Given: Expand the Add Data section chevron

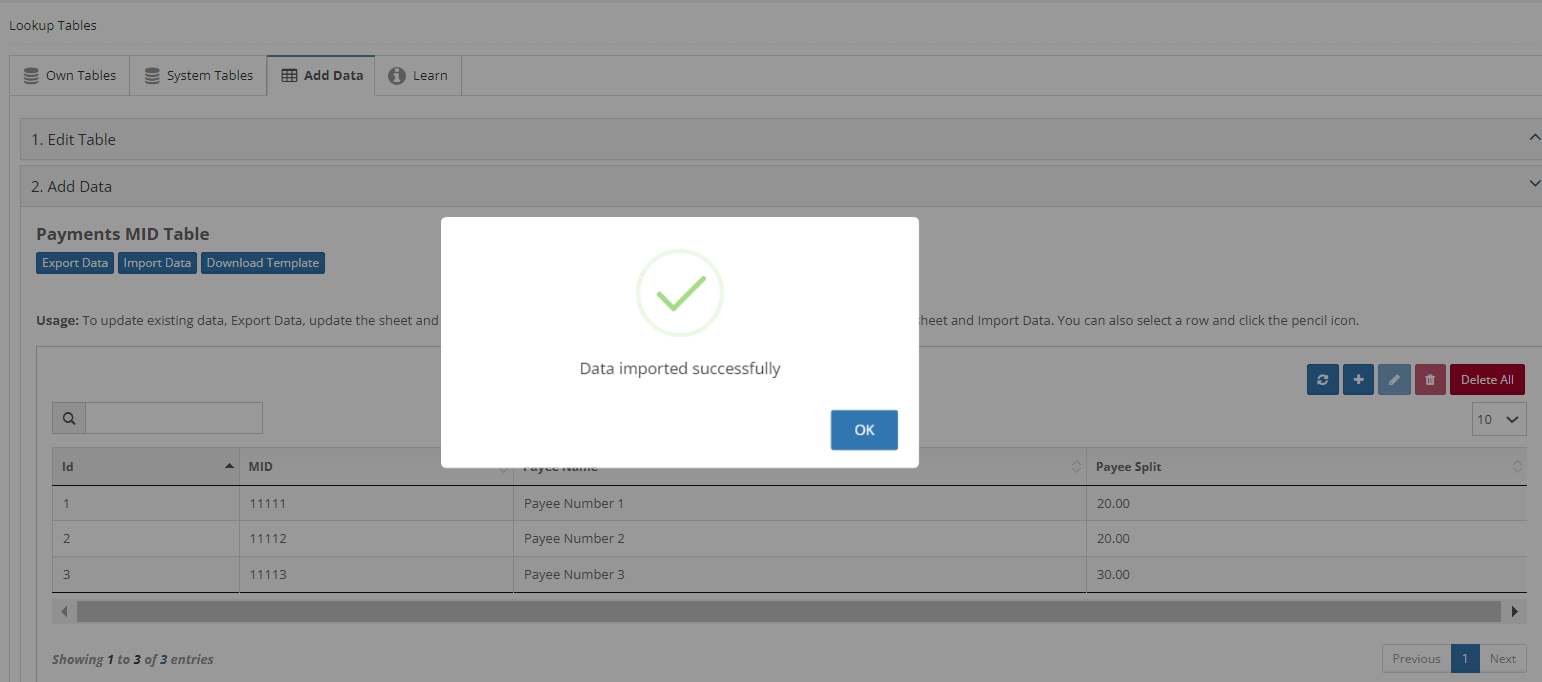Looking at the screenshot, I should pos(1535,183).
